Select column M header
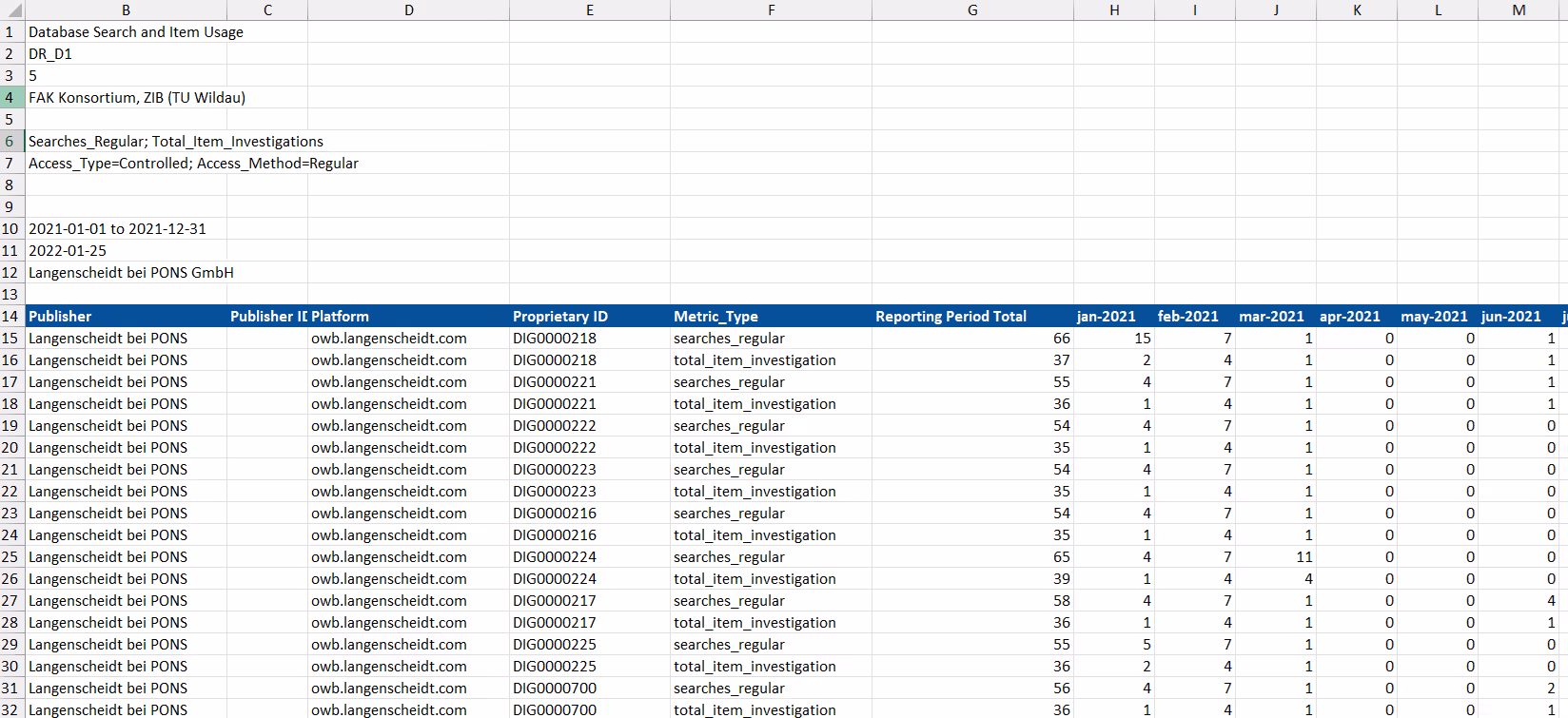1568x718 pixels. pos(1519,10)
